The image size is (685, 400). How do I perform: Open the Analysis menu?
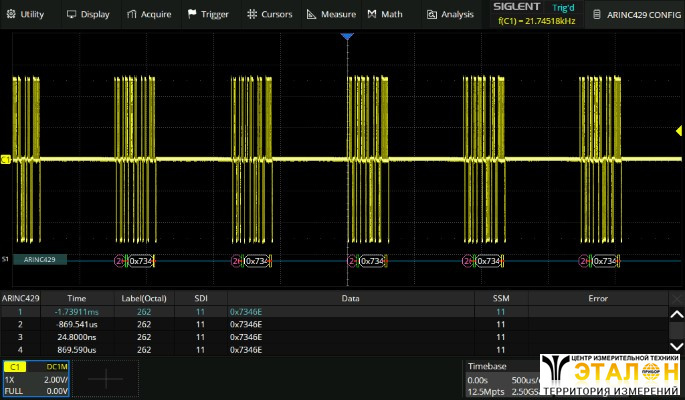pos(449,14)
